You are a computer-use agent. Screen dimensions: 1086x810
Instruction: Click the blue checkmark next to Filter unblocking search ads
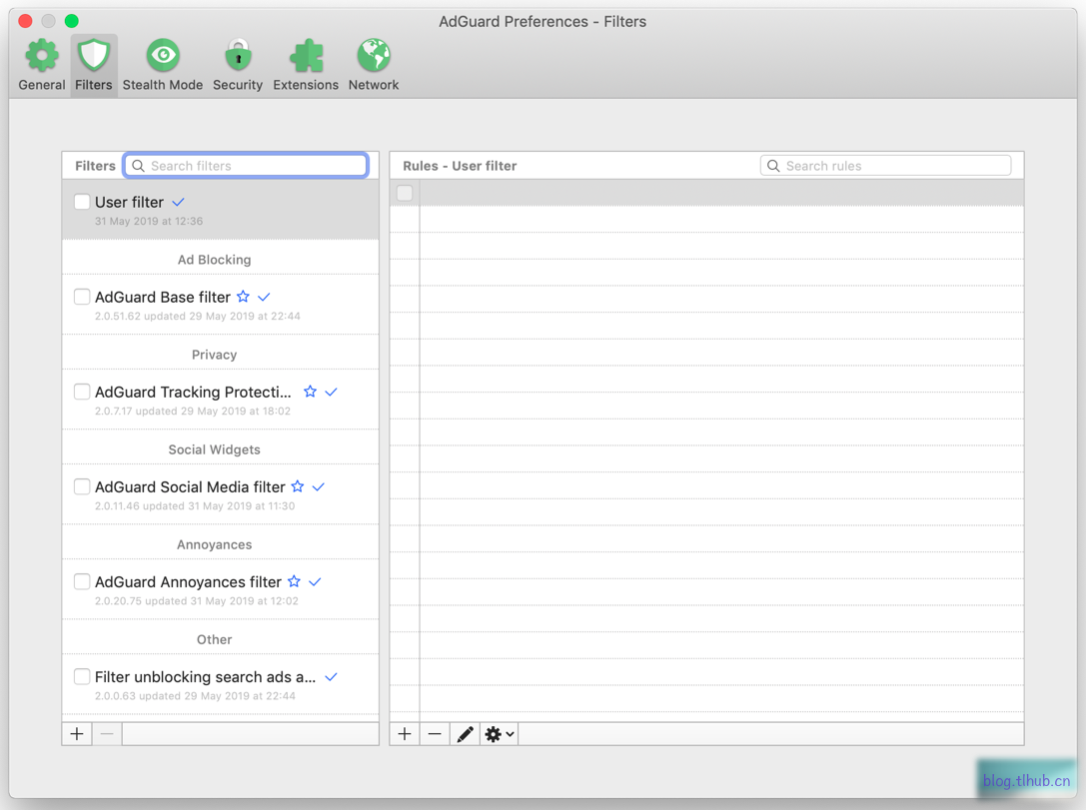point(331,676)
